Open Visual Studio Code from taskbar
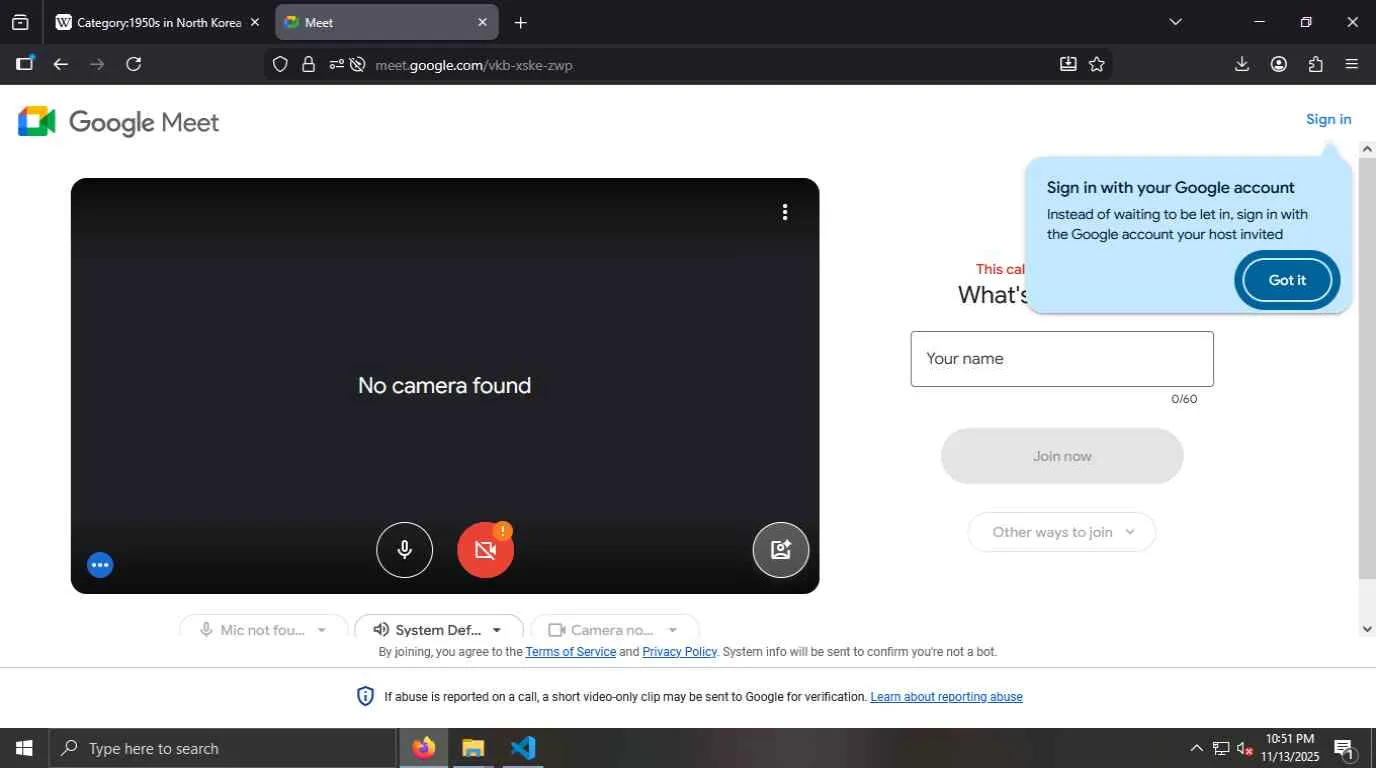1376x768 pixels. [522, 748]
